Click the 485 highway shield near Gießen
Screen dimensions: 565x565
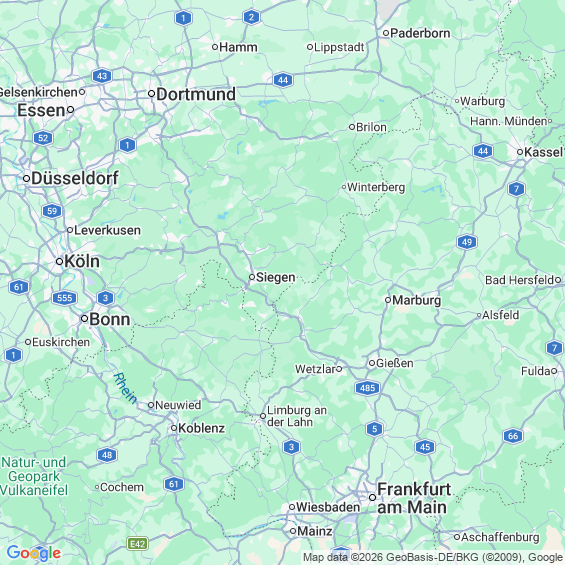click(367, 388)
